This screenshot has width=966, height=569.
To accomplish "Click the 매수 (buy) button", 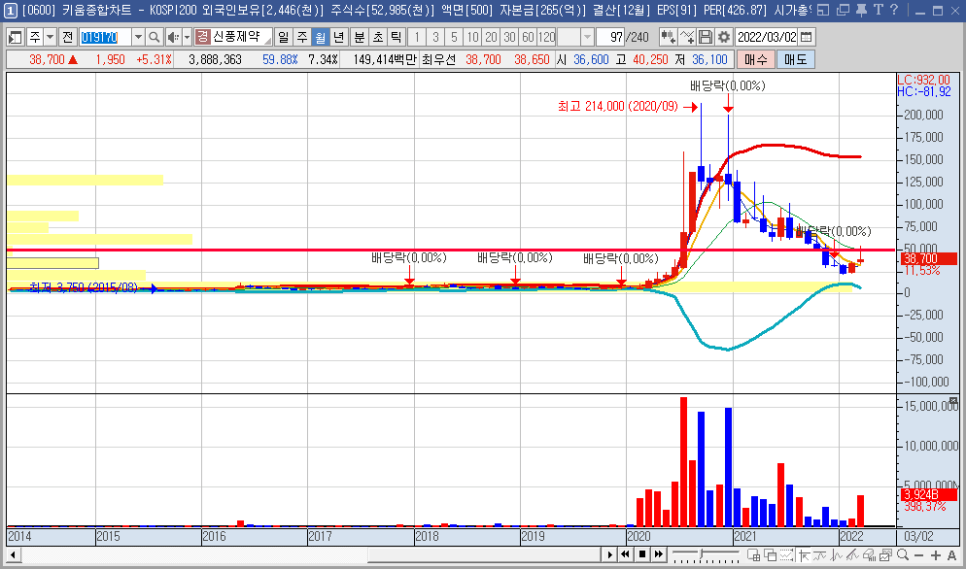I will pos(755,59).
